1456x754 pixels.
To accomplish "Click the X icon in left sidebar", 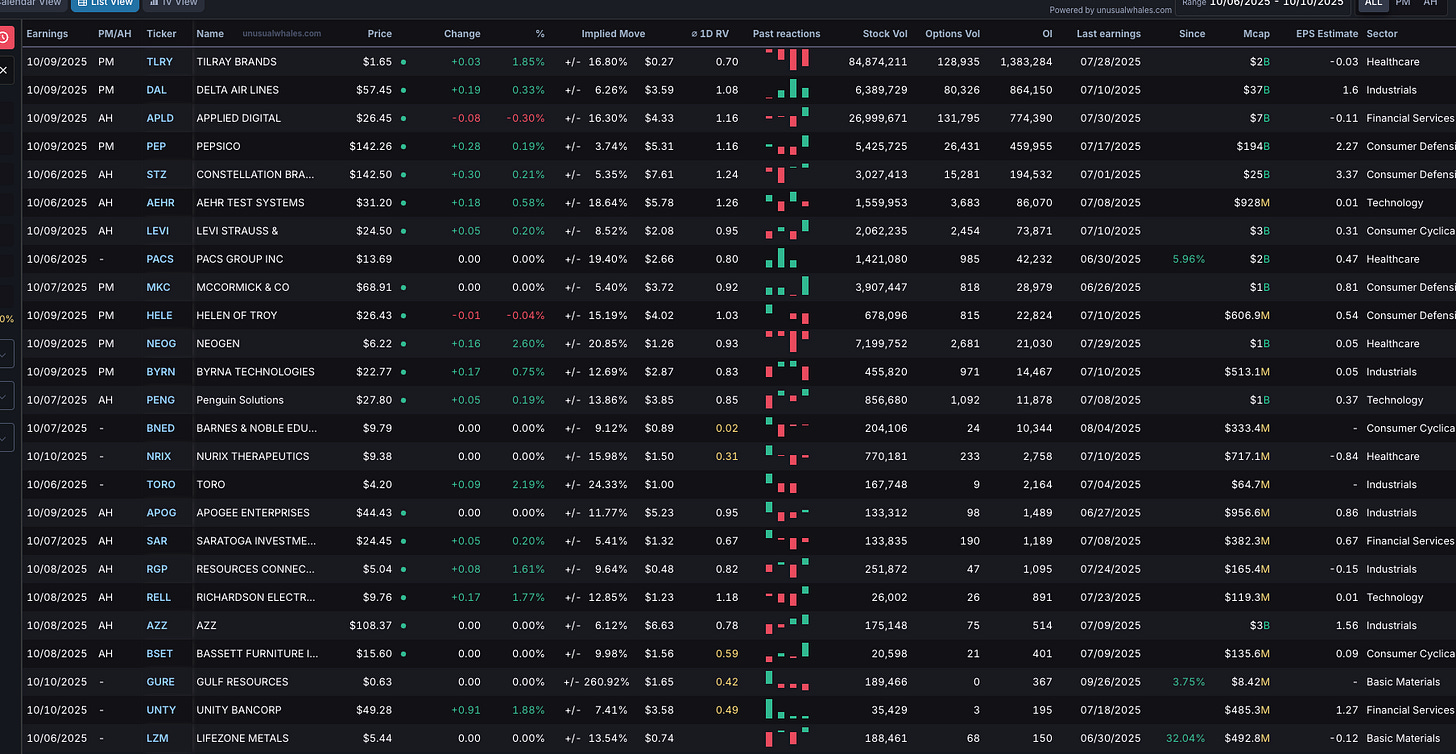I will point(4,70).
